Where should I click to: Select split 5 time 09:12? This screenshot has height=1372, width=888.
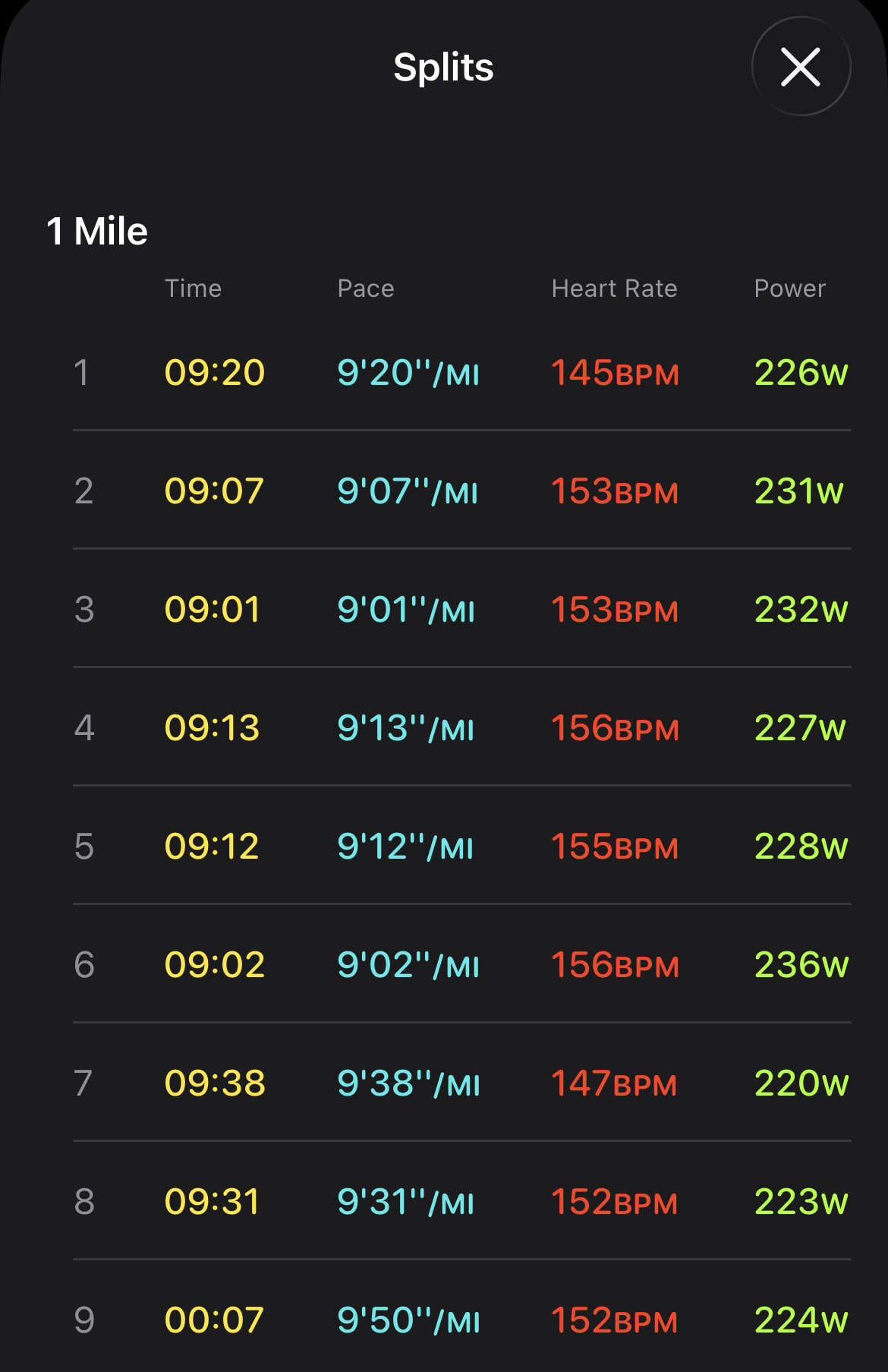coord(212,846)
